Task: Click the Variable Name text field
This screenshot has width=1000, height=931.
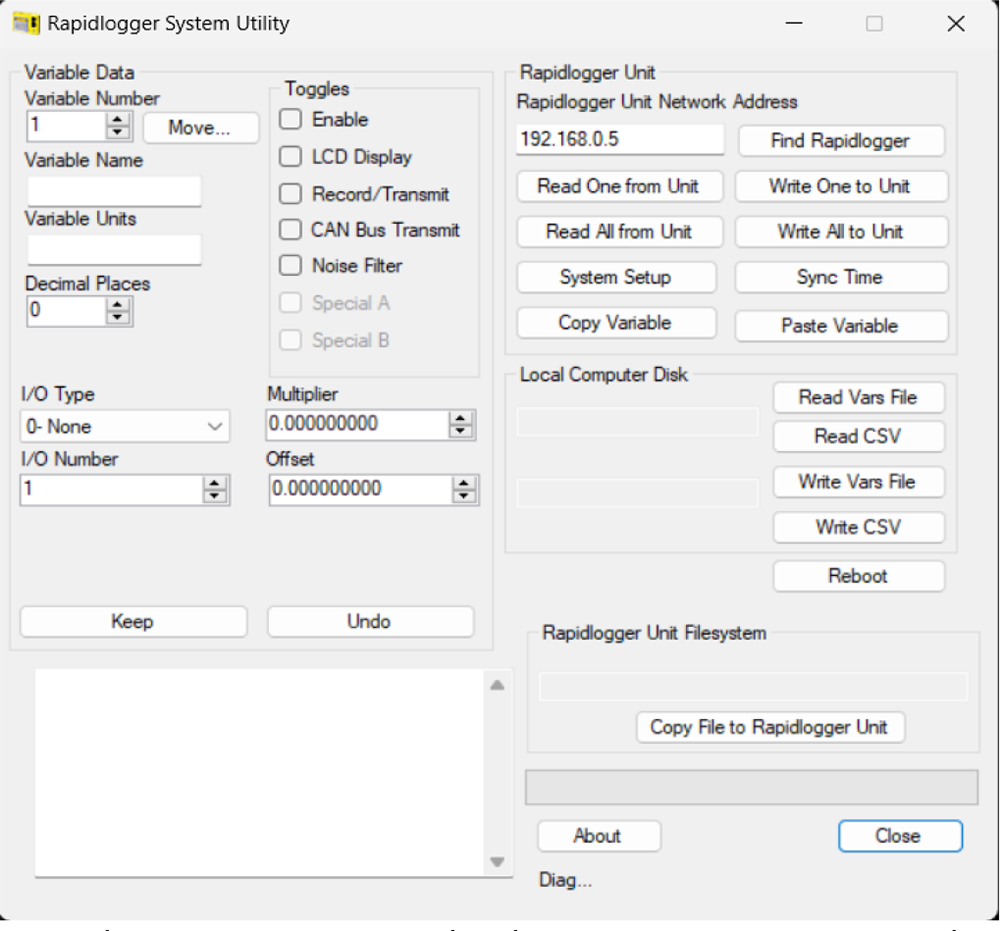Action: (114, 191)
